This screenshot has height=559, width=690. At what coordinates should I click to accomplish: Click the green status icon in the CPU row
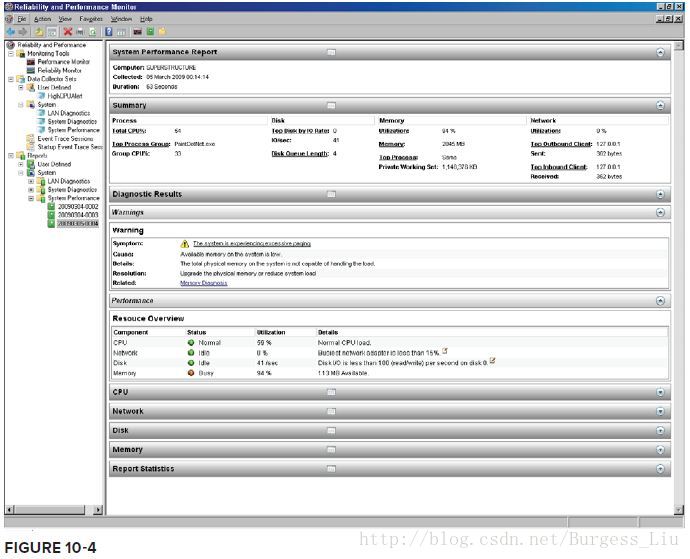click(191, 342)
